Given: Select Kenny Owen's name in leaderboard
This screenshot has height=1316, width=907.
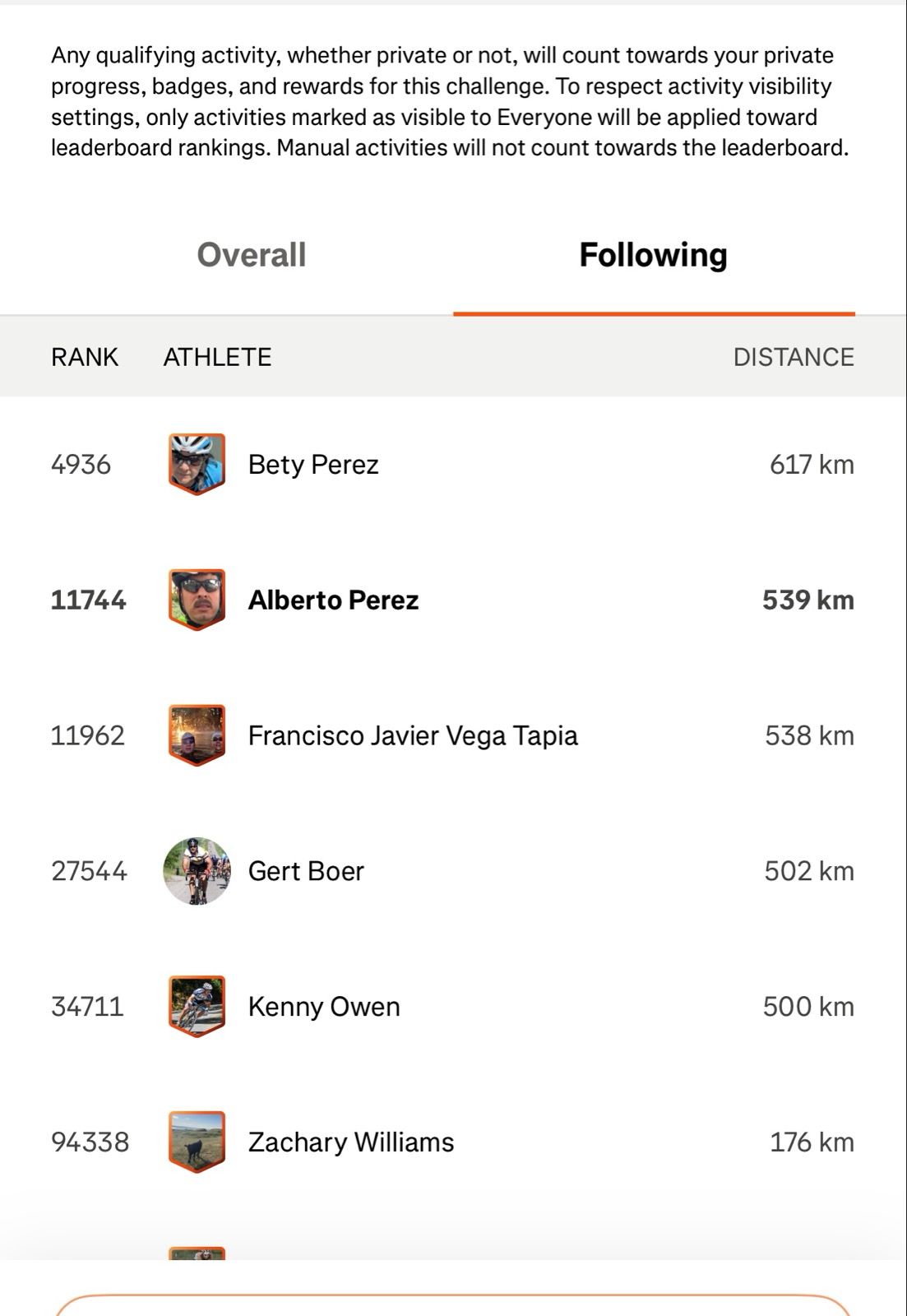Looking at the screenshot, I should [324, 1007].
